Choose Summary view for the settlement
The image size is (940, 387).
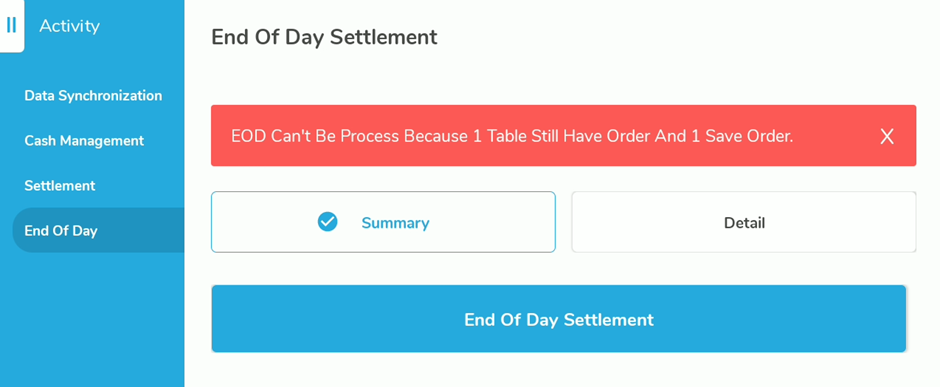tap(383, 222)
